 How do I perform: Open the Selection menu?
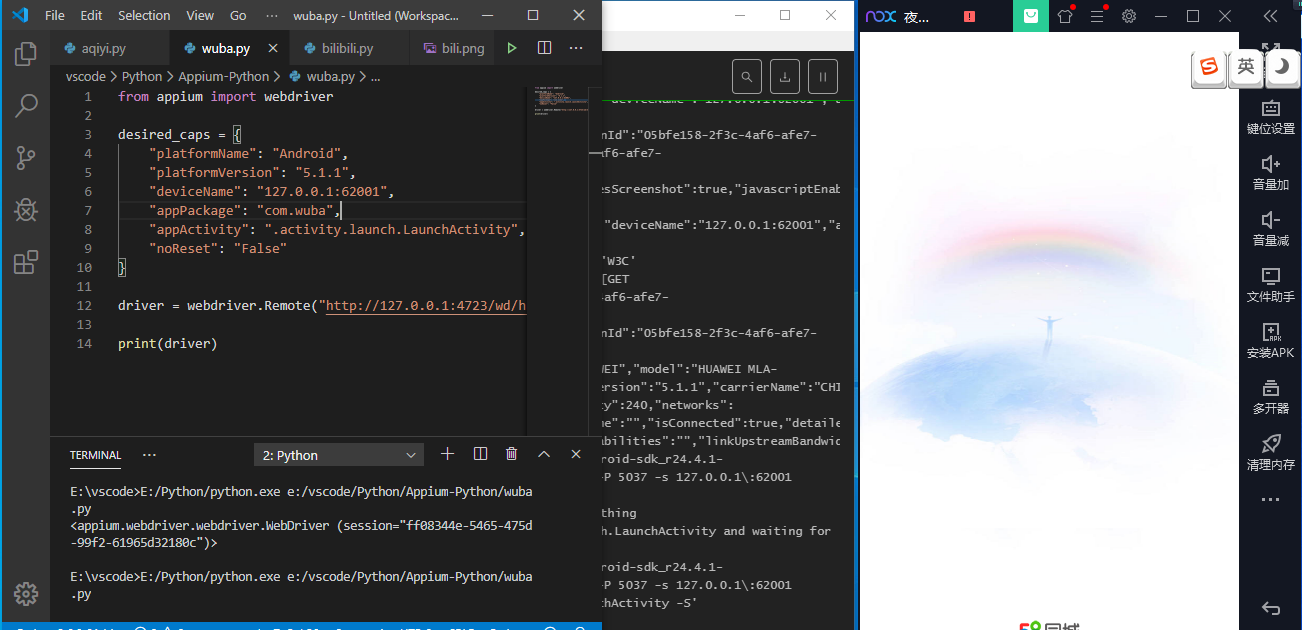point(144,16)
